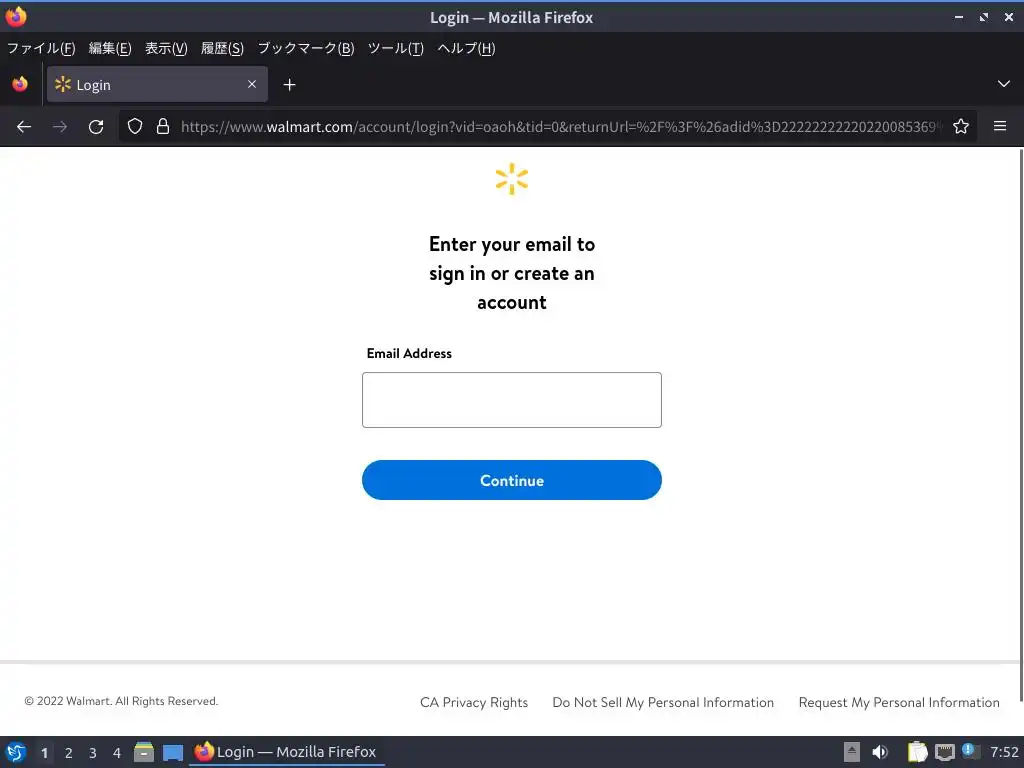
Task: Open the file manager taskbar icon
Action: click(144, 752)
